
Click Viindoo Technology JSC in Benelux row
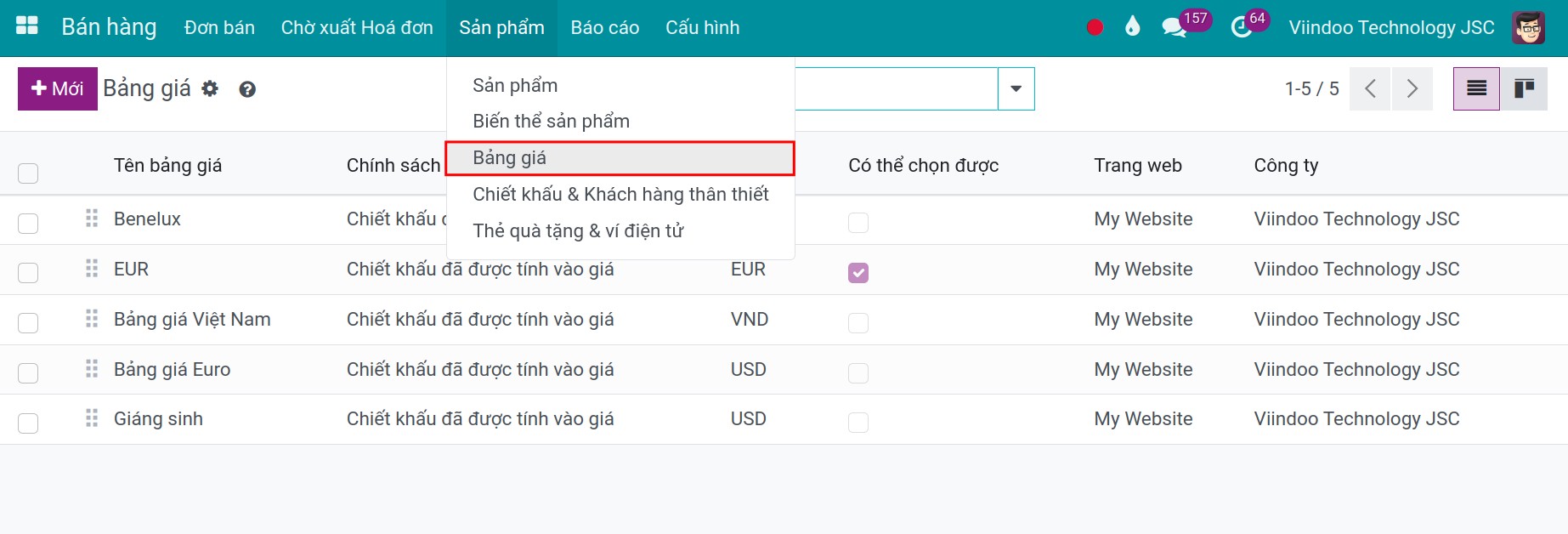click(x=1356, y=219)
